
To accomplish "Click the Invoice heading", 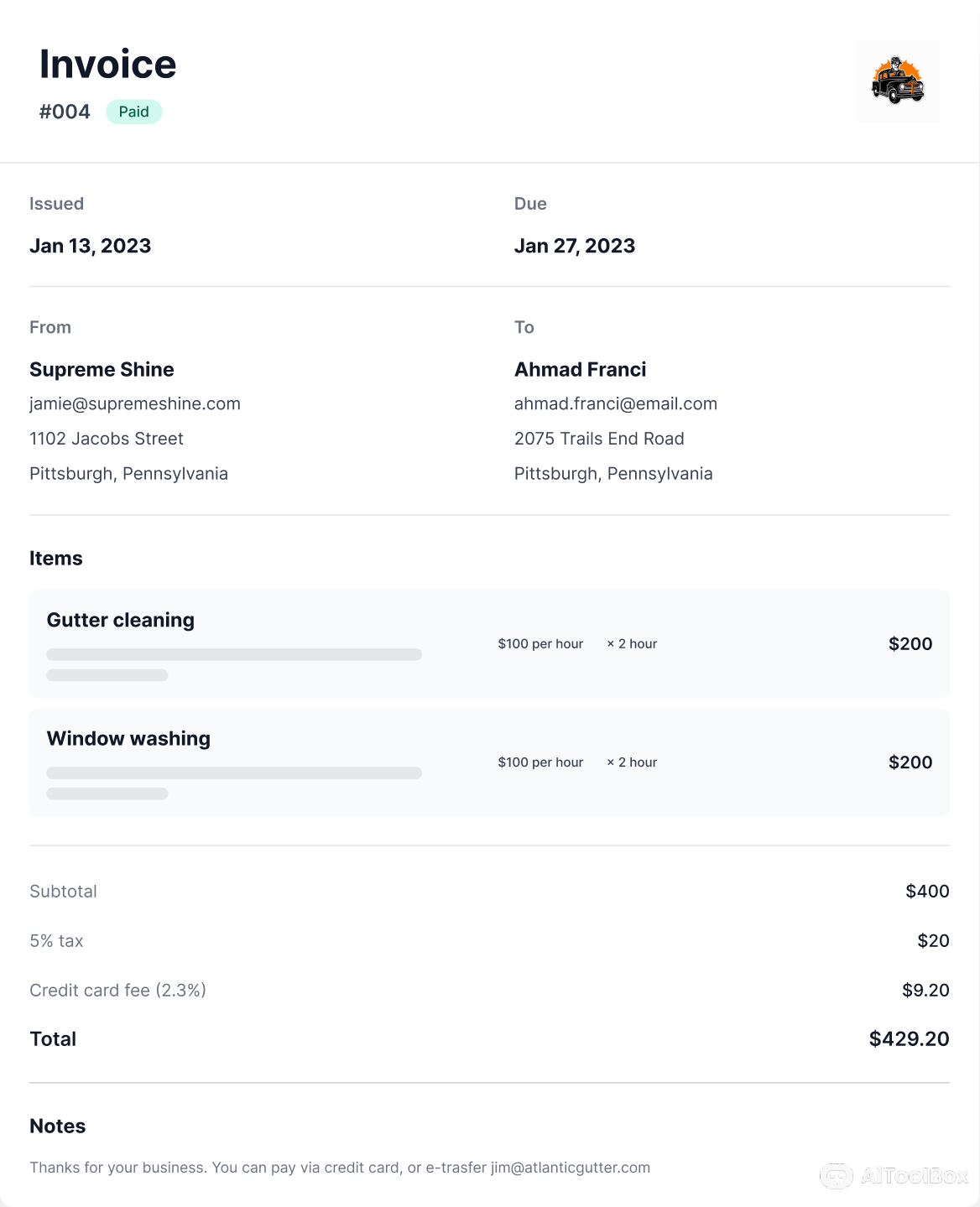I will click(108, 65).
